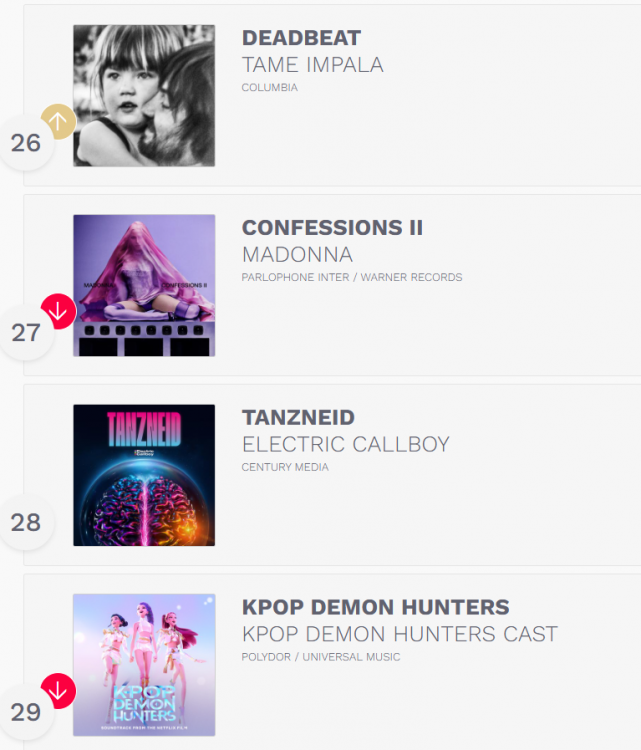
Task: Click the ELECTRIC CALLBOY artist name
Action: point(346,444)
